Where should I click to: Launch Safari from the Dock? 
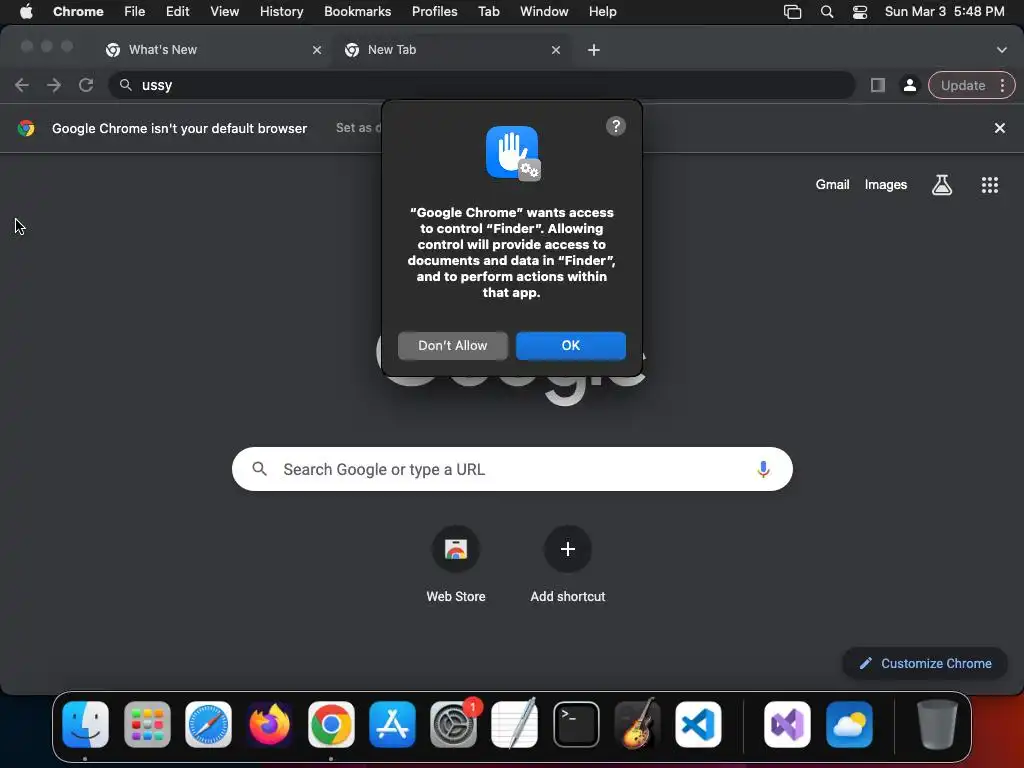208,724
